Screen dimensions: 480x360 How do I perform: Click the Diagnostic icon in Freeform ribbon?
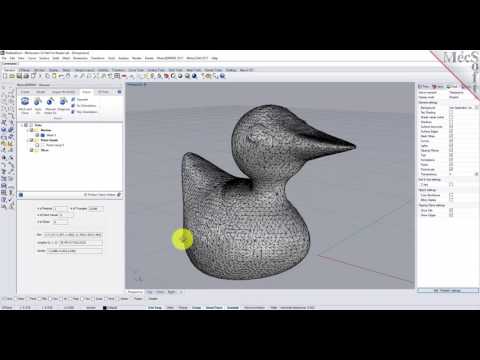[63, 101]
